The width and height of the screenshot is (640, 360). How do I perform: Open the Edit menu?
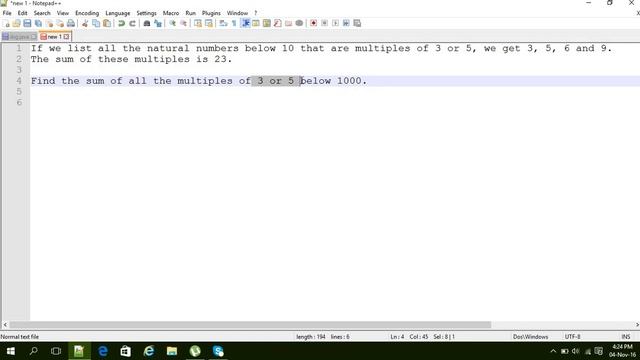22,13
